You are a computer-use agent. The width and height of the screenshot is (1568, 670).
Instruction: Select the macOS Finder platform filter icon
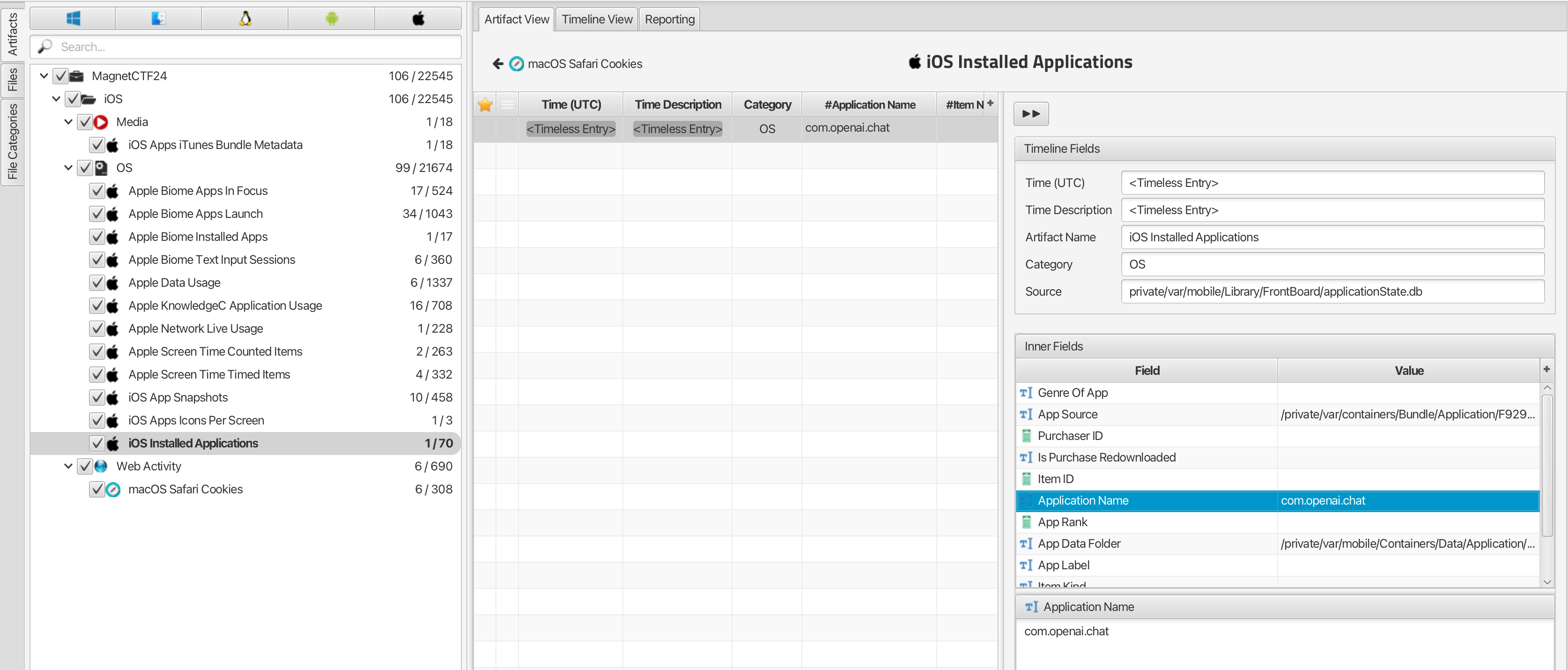159,19
